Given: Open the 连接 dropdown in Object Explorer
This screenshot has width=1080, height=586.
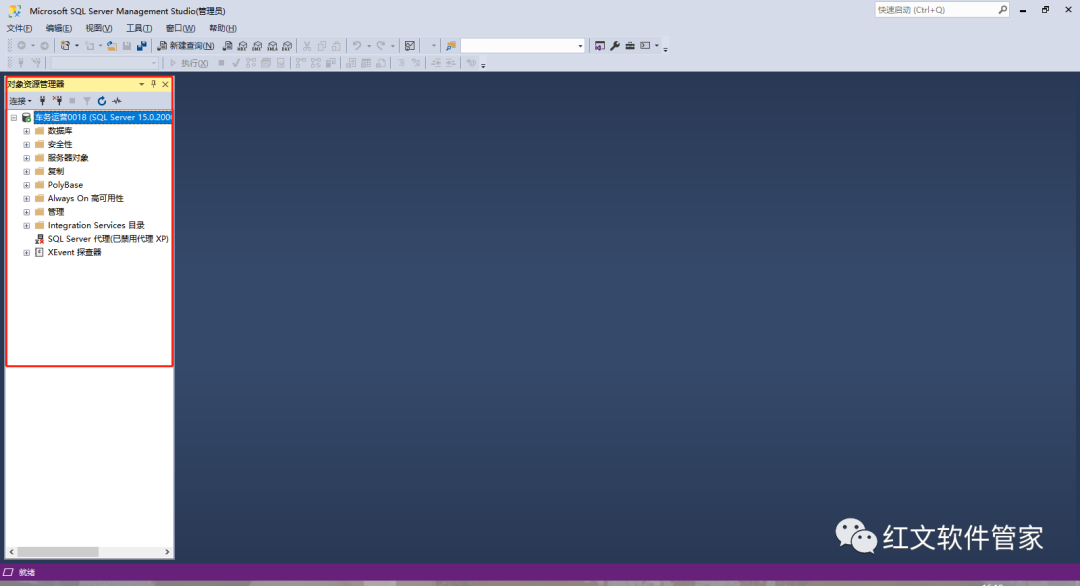Looking at the screenshot, I should pos(20,101).
